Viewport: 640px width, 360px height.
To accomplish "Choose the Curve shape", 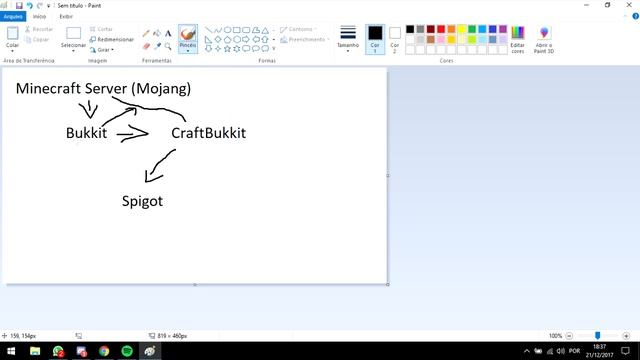I will [218, 30].
